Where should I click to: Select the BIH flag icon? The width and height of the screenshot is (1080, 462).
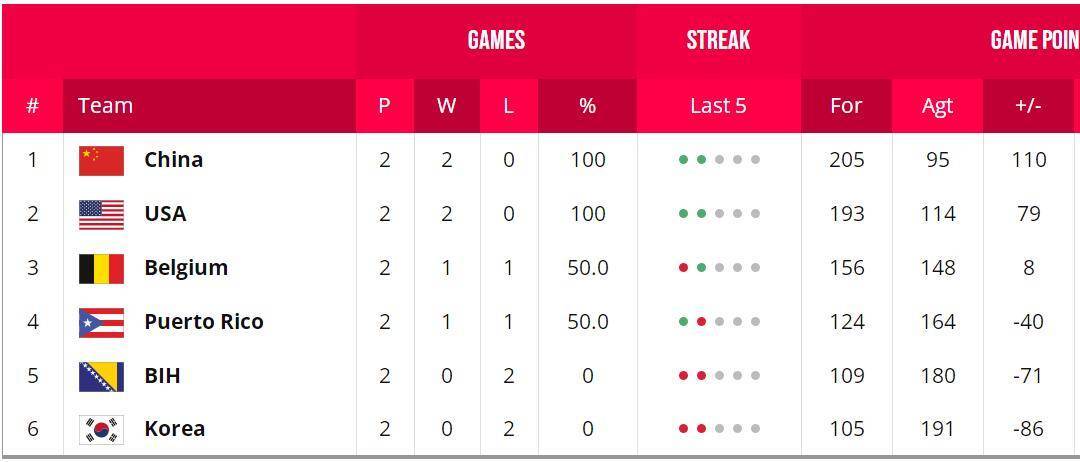[101, 377]
